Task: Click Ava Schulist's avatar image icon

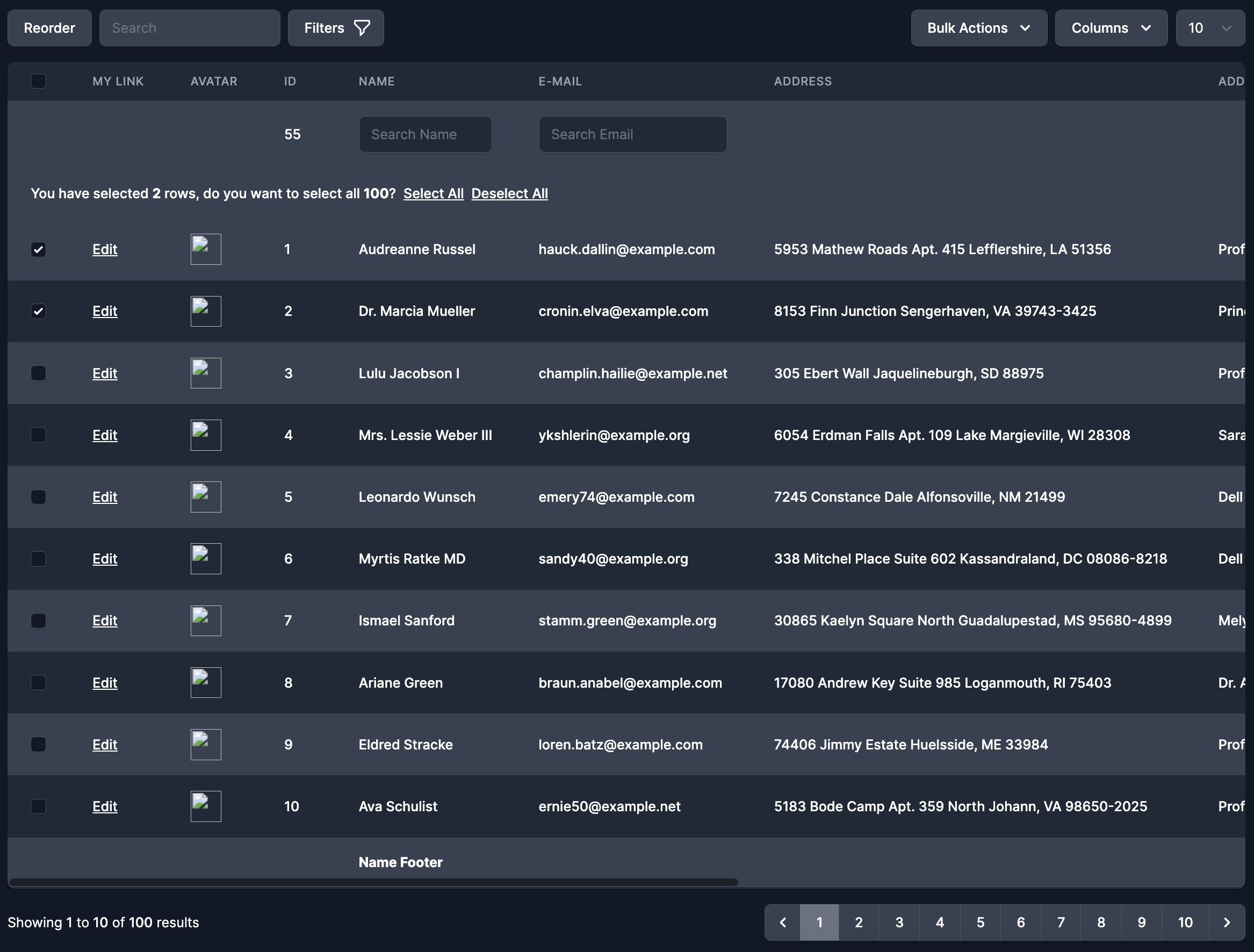Action: (x=205, y=806)
